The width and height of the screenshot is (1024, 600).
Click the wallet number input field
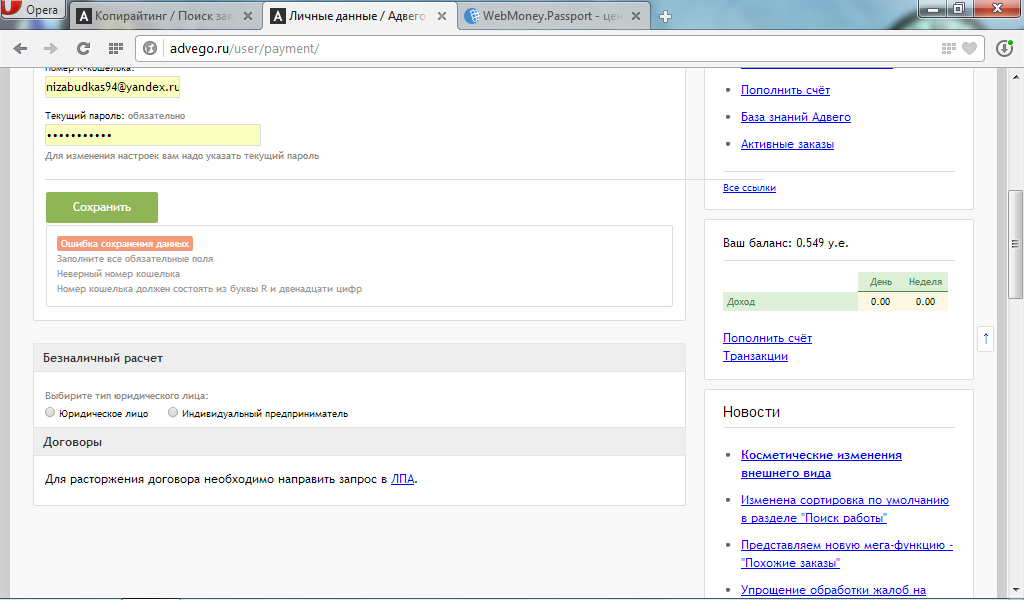[112, 87]
